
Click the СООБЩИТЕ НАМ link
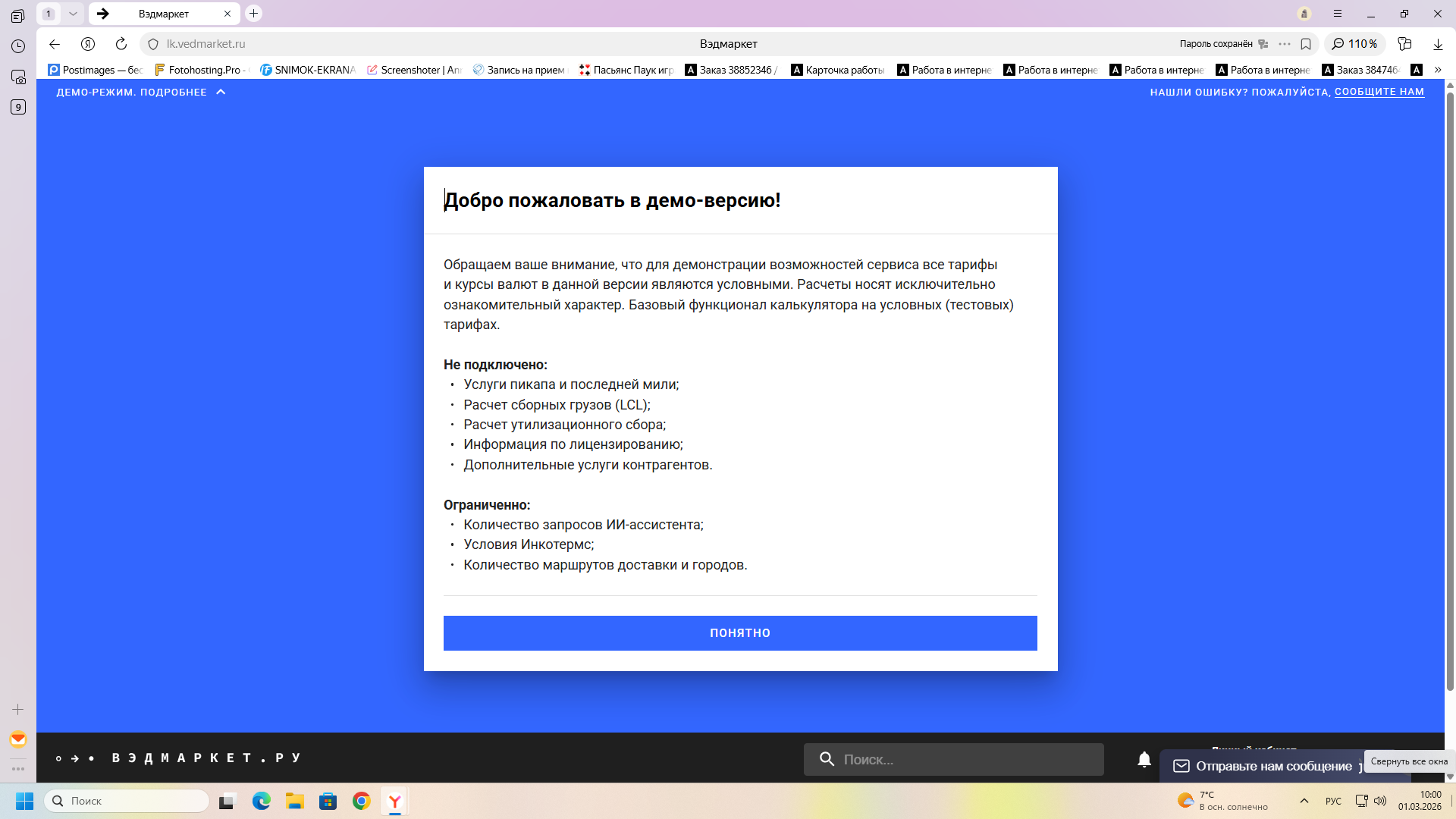click(1379, 92)
